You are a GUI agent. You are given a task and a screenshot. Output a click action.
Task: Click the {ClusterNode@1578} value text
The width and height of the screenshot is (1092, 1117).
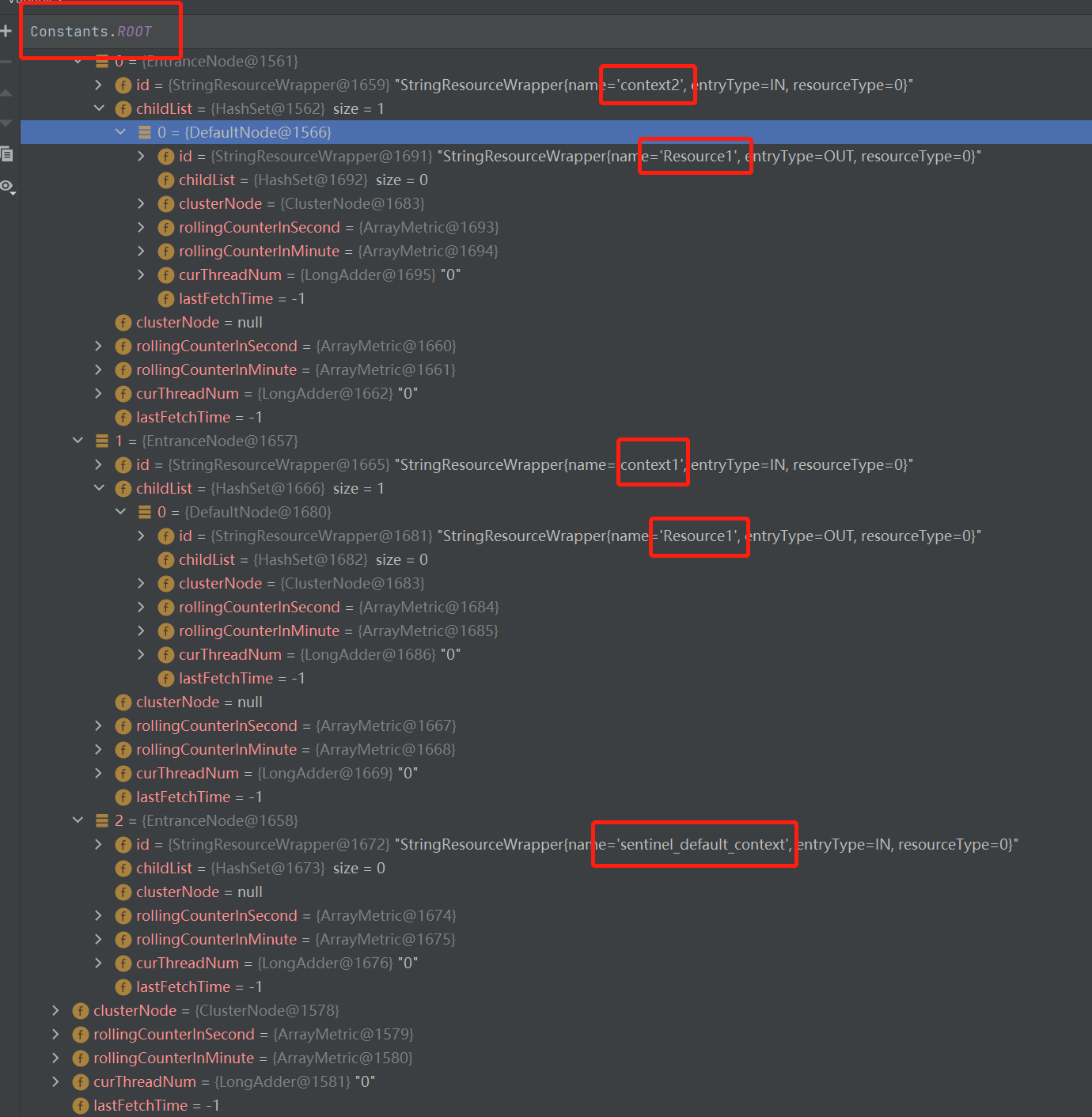coord(267,1011)
